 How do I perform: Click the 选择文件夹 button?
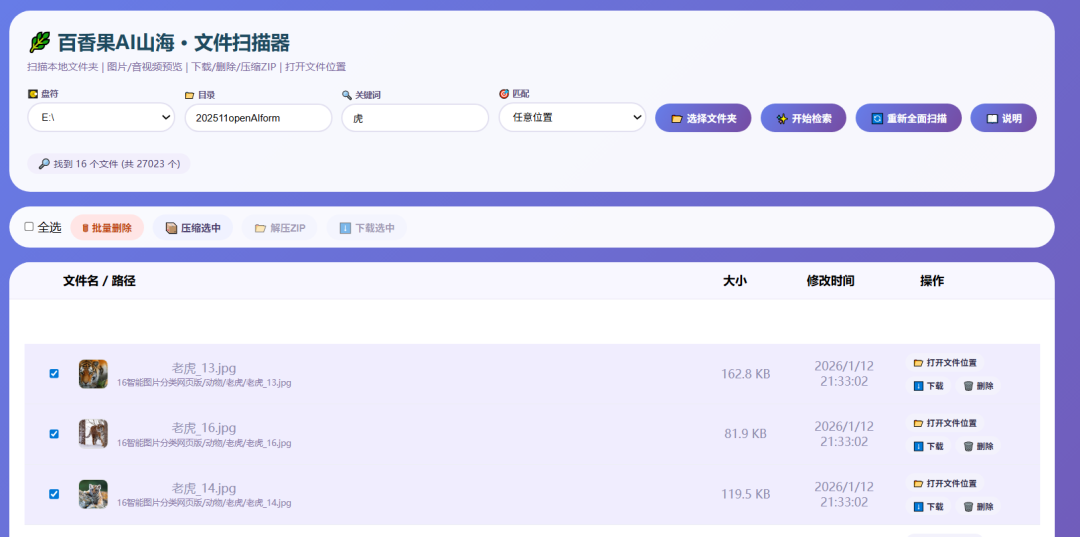click(703, 118)
